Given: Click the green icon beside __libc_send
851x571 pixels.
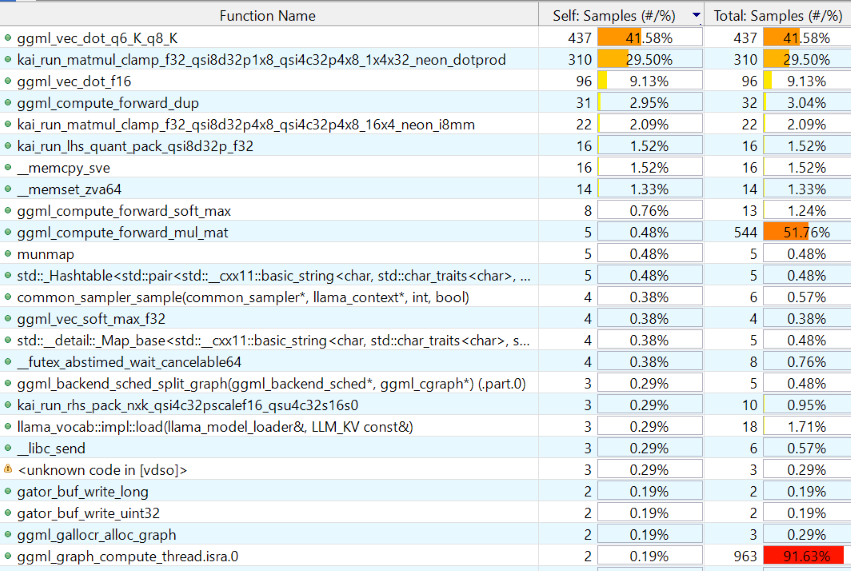Looking at the screenshot, I should (x=8, y=448).
